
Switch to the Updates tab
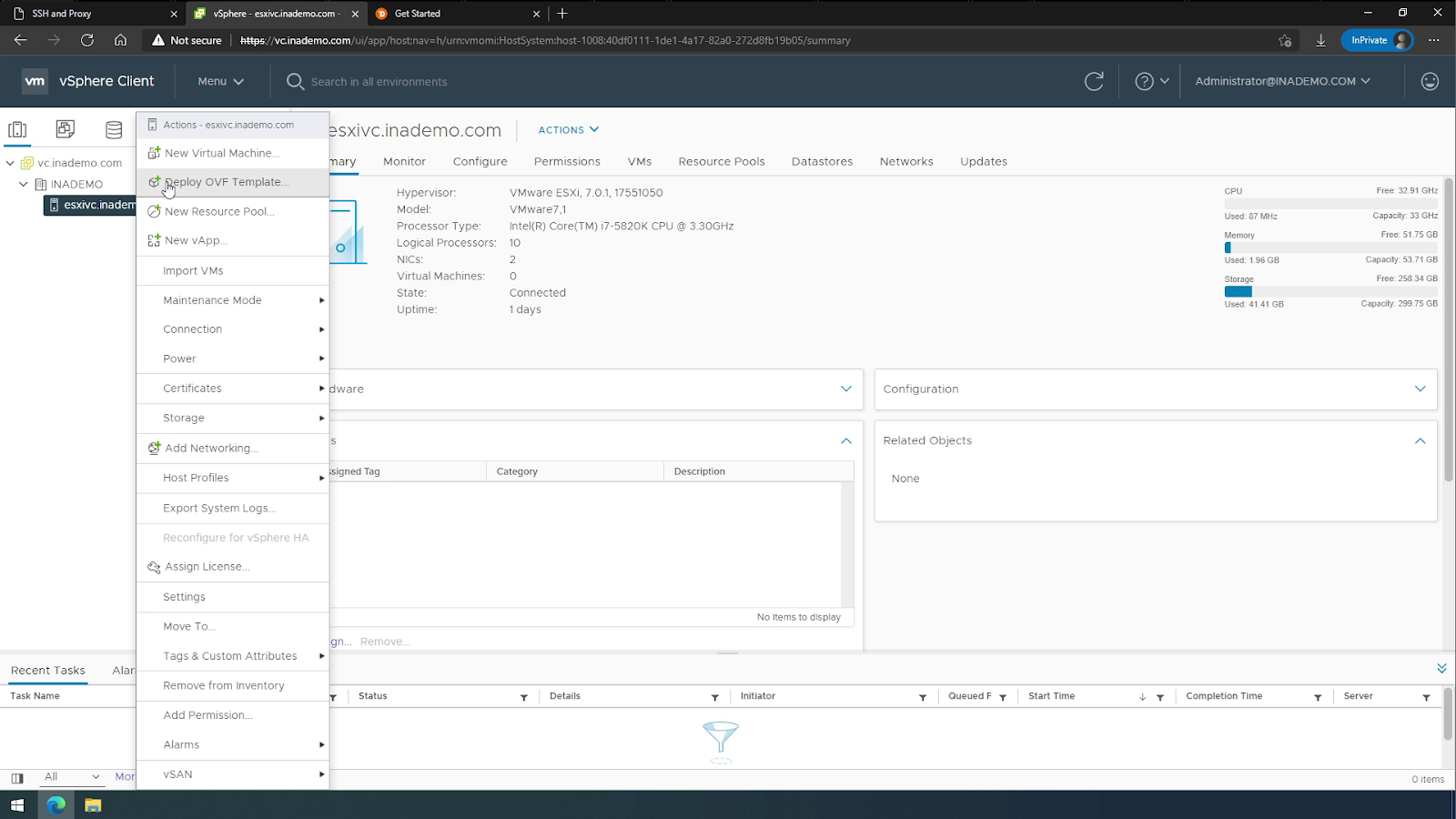pyautogui.click(x=984, y=161)
